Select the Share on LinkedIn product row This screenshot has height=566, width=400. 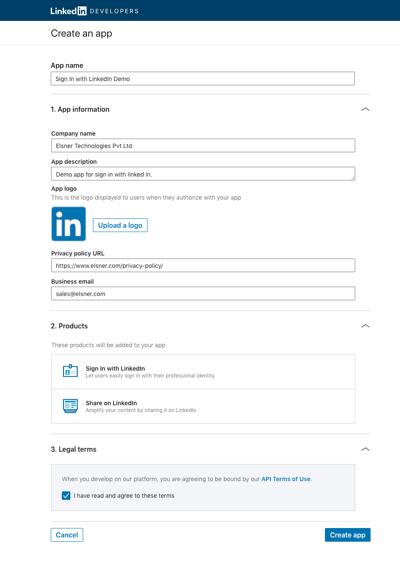[x=203, y=406]
